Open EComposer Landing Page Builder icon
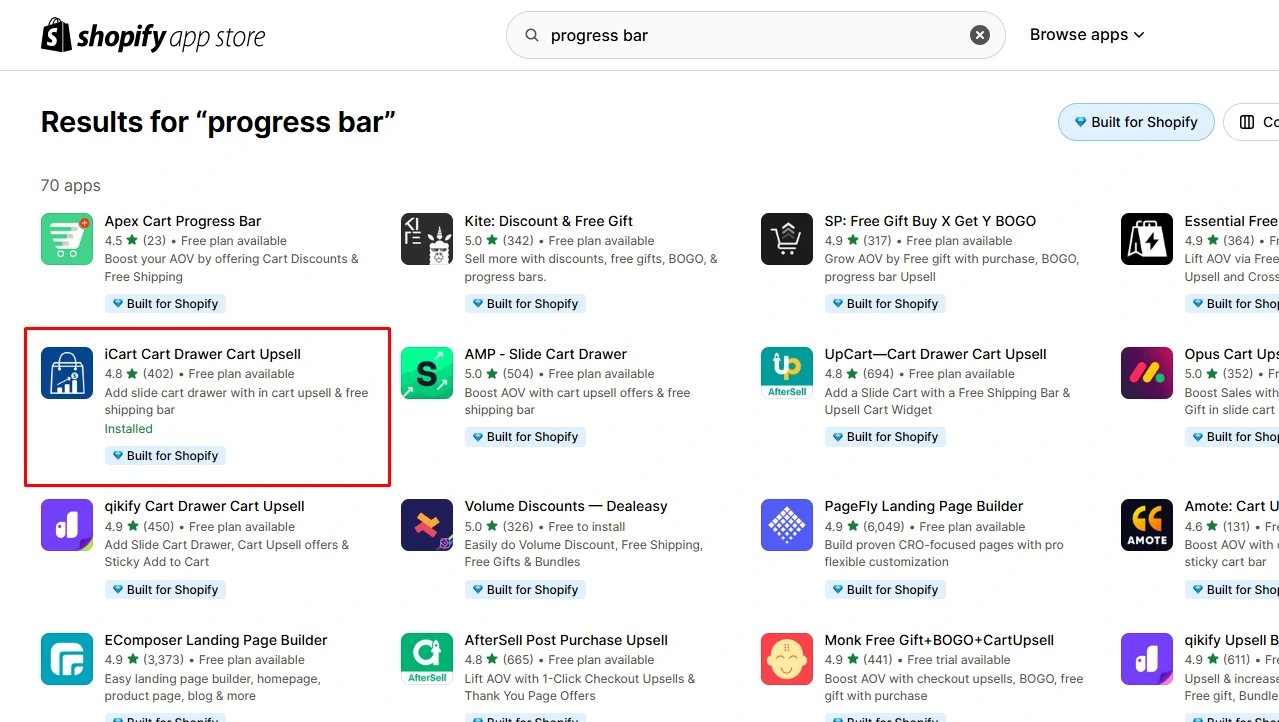The image size is (1279, 722). click(67, 659)
